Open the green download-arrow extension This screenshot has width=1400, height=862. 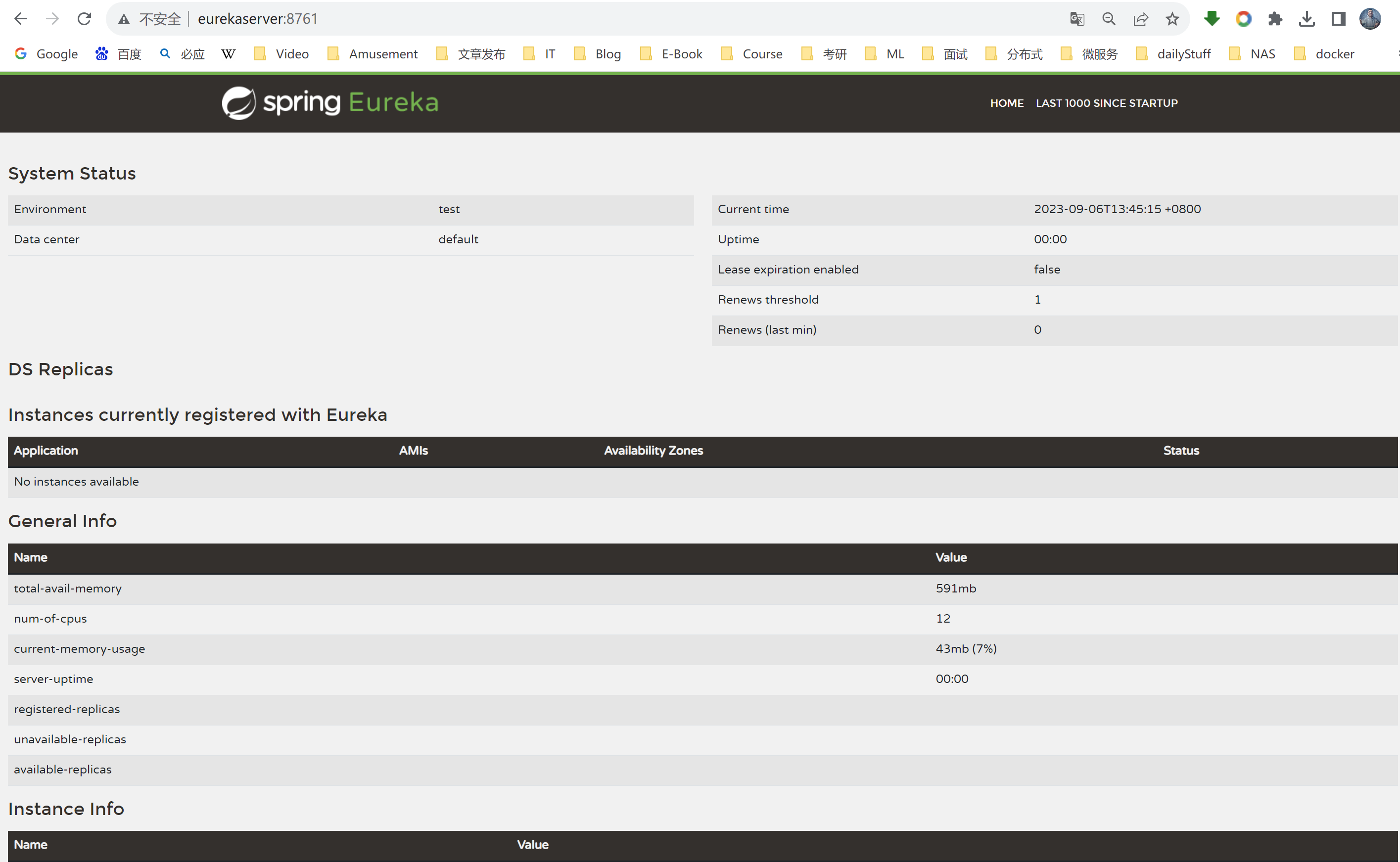coord(1212,19)
